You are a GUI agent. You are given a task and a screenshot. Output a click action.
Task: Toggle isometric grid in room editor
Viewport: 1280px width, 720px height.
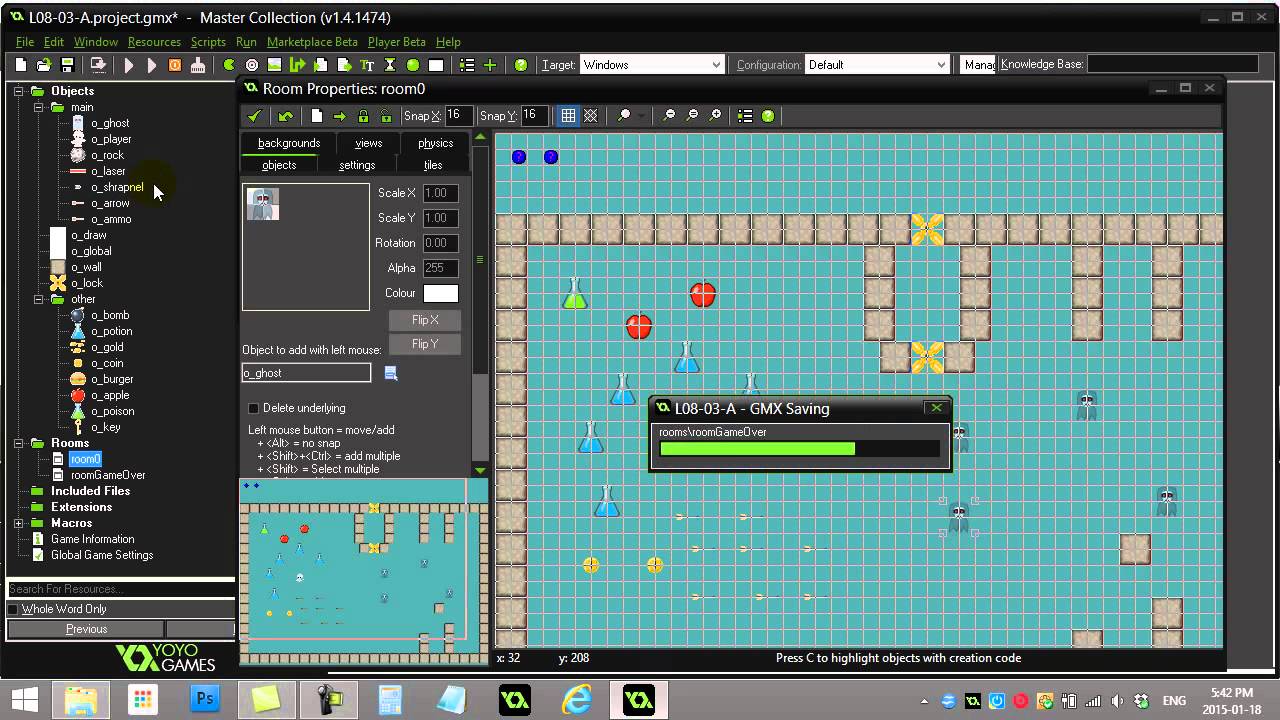(x=591, y=116)
